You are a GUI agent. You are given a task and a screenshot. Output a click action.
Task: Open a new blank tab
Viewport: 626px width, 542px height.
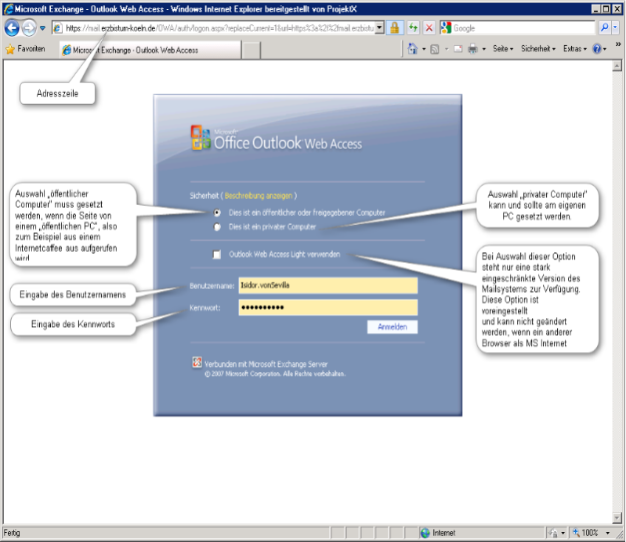[x=251, y=51]
